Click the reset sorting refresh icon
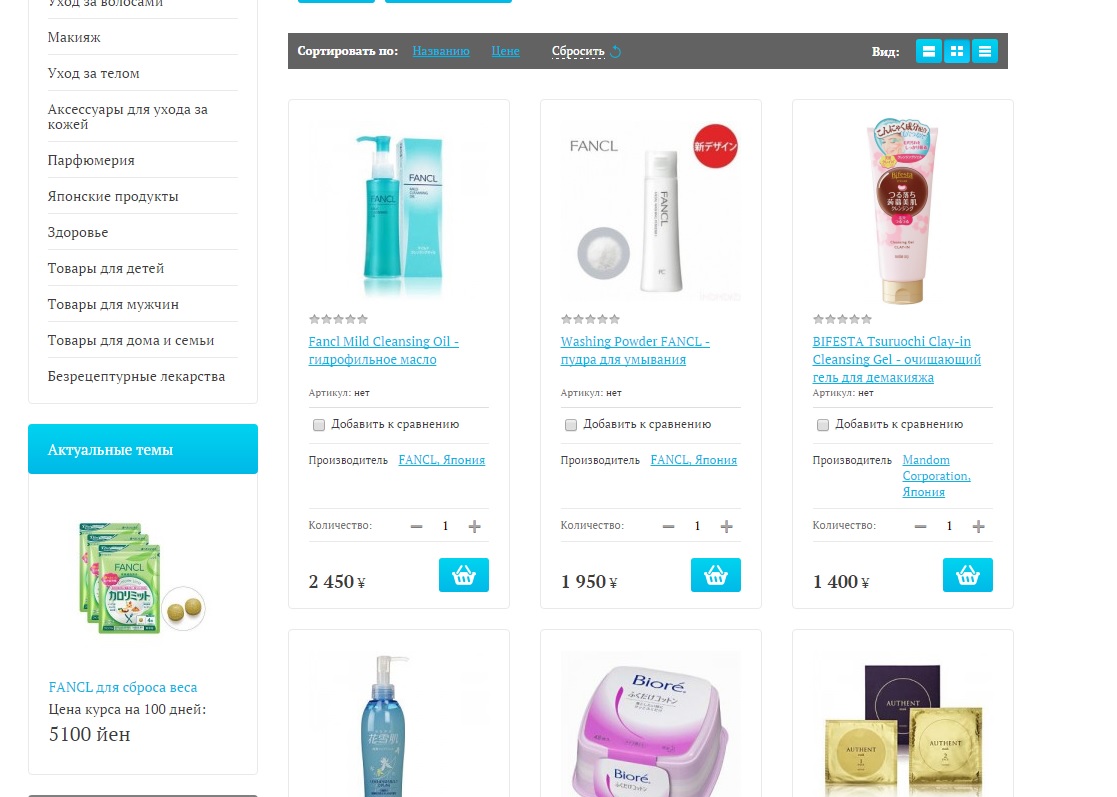The height and width of the screenshot is (797, 1117). point(616,51)
